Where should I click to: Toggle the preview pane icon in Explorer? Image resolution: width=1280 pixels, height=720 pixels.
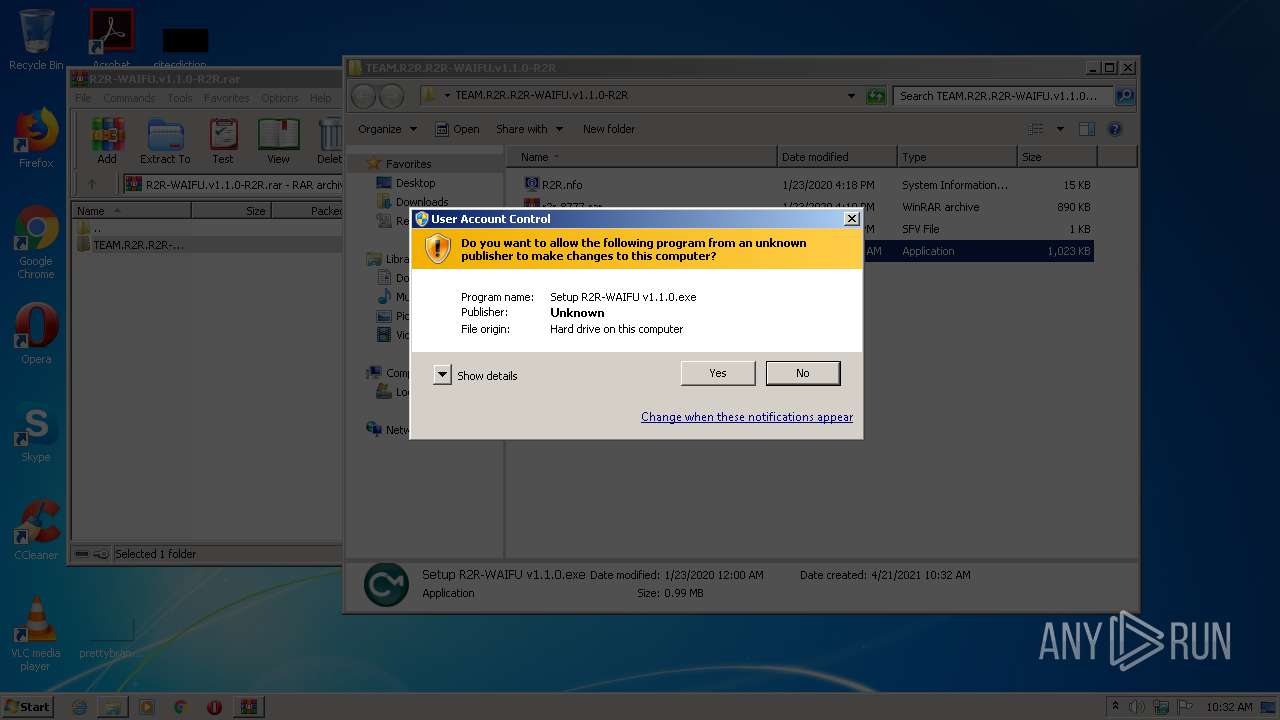(x=1087, y=129)
